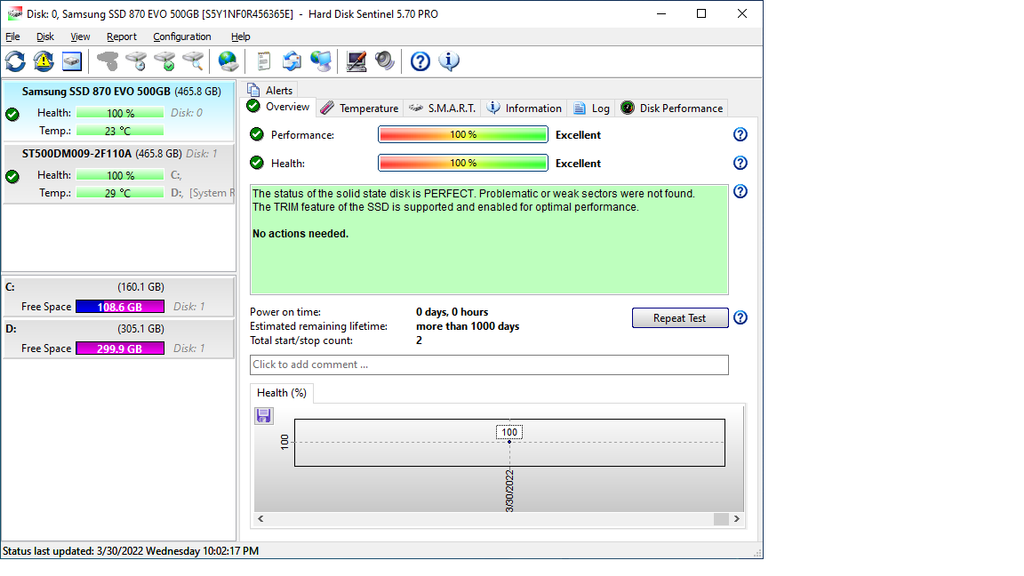The height and width of the screenshot is (576, 1024).
Task: Click the help icon next to Performance
Action: pos(740,135)
